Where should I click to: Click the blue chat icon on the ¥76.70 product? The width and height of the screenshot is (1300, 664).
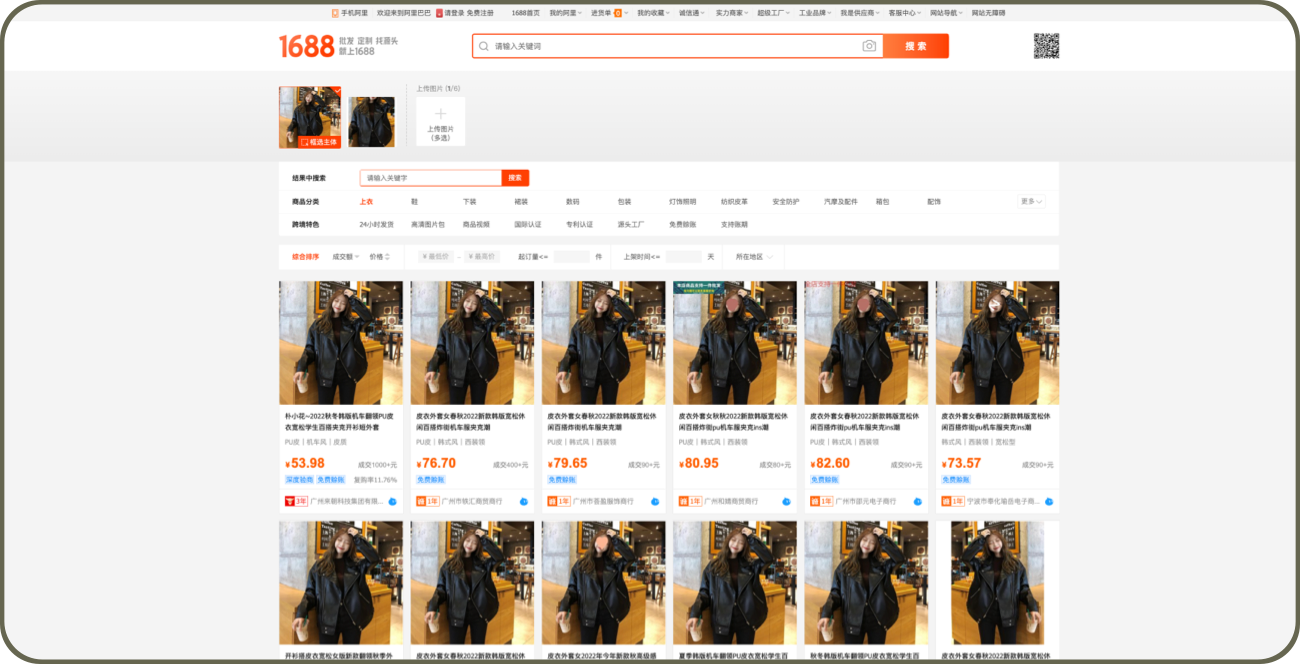[x=523, y=501]
